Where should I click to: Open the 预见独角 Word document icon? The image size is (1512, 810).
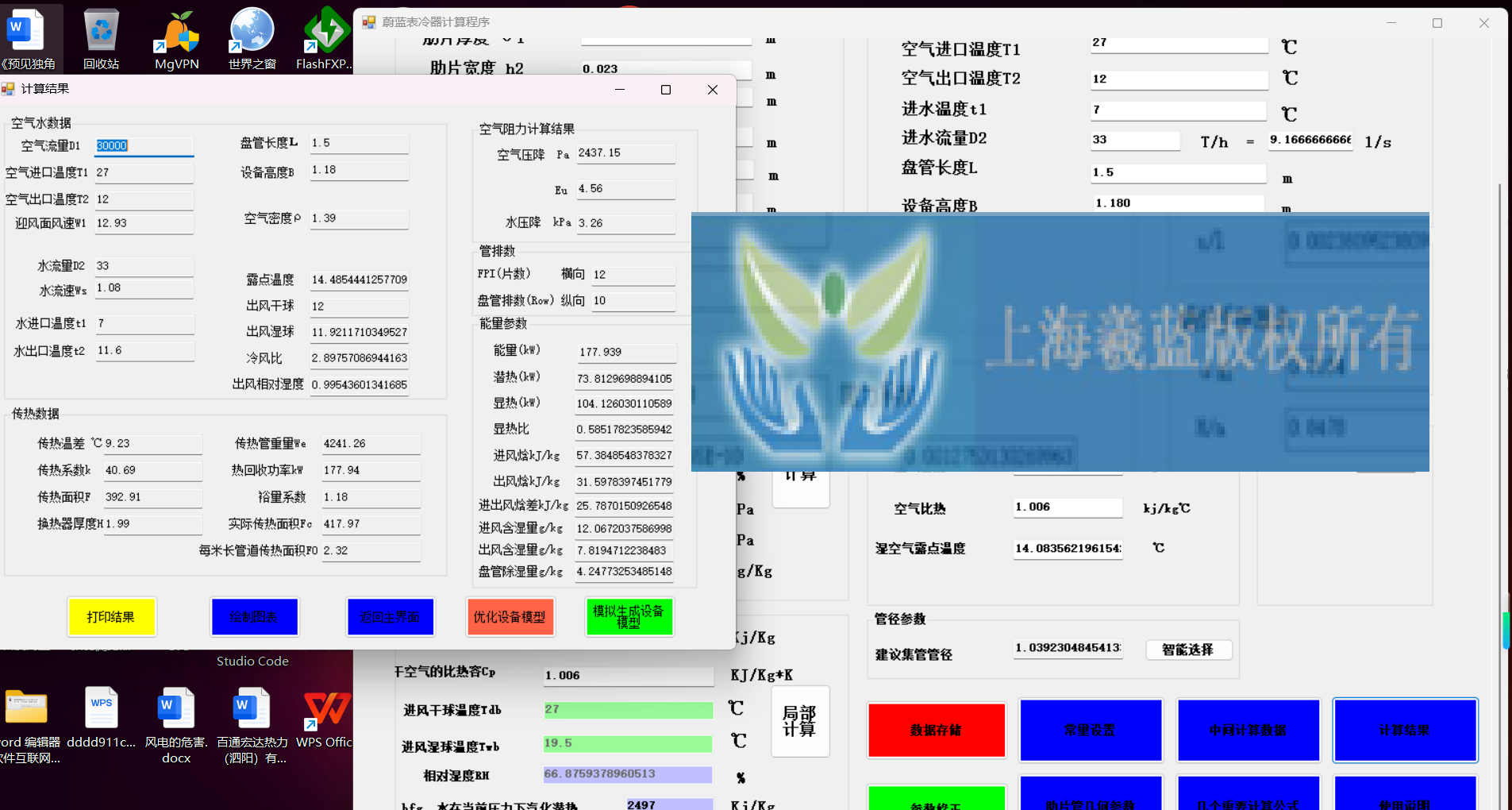[x=28, y=38]
